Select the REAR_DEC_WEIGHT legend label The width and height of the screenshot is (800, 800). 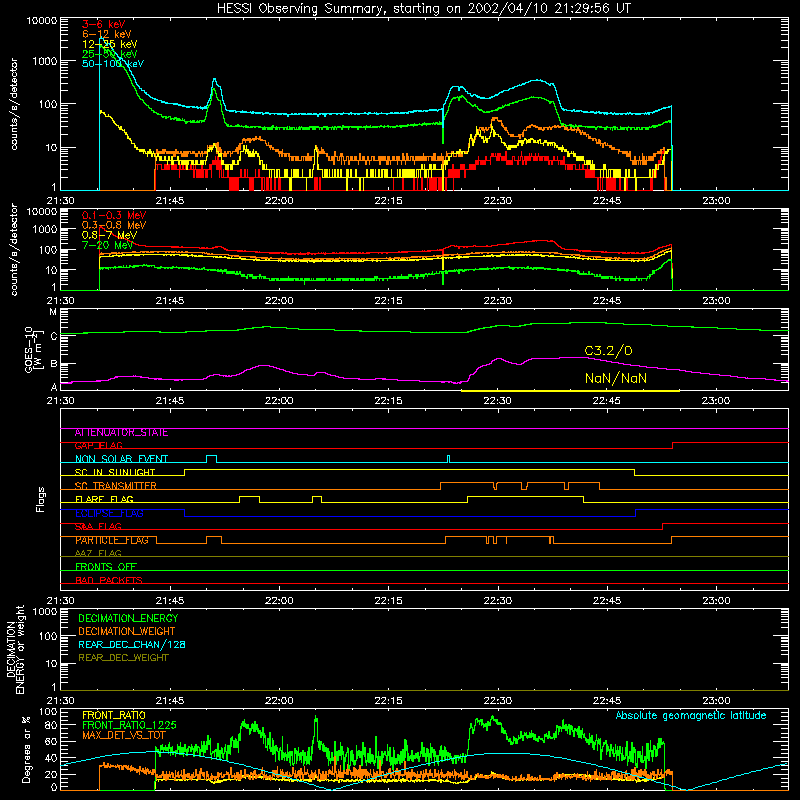[x=123, y=658]
